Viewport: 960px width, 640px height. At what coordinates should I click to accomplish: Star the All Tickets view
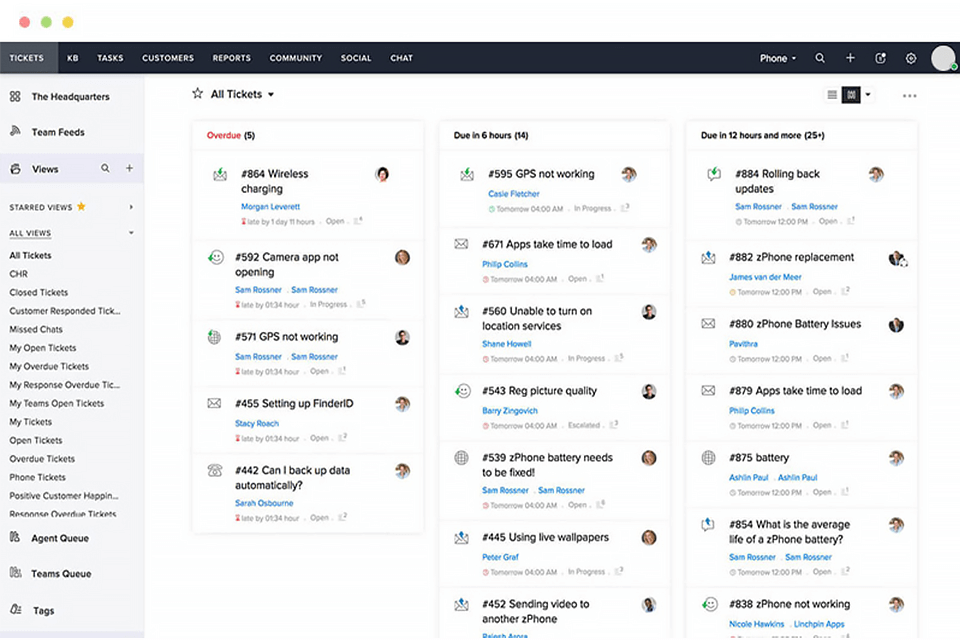point(197,93)
